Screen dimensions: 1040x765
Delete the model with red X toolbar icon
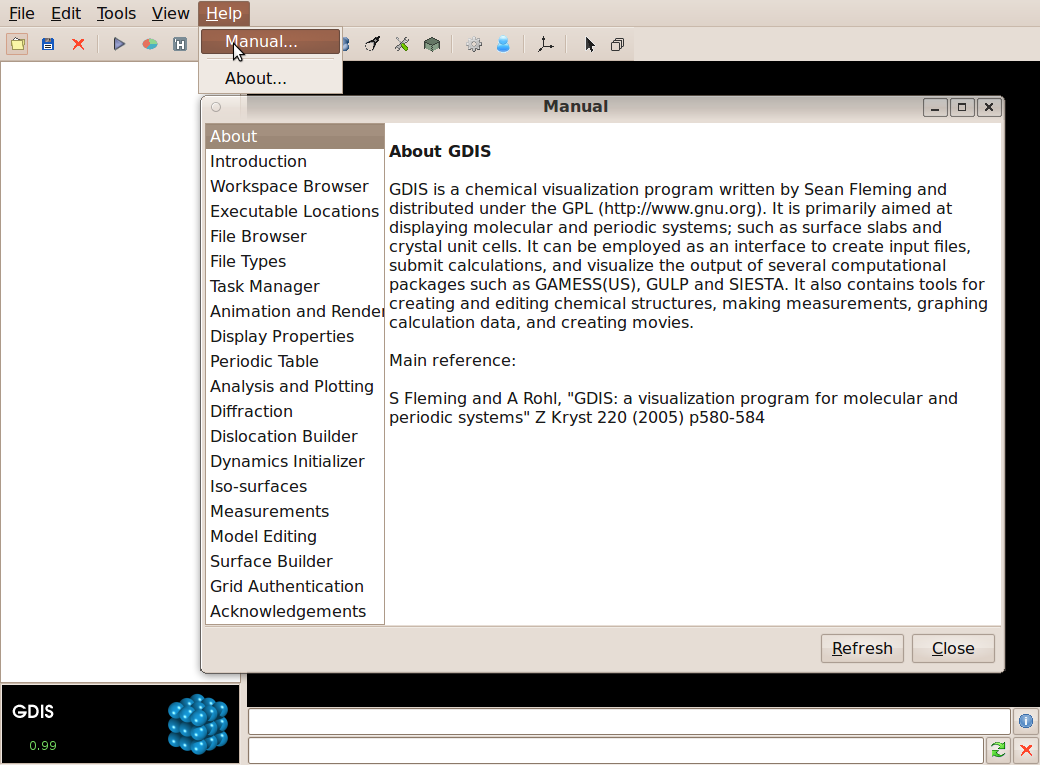tap(78, 43)
